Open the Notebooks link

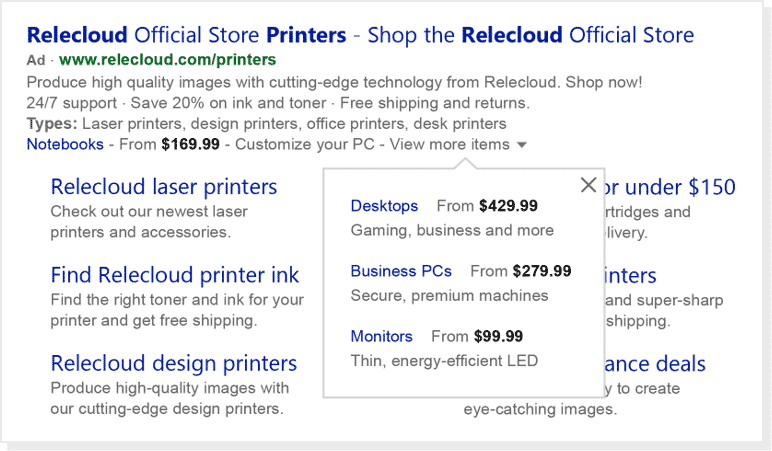coord(65,144)
